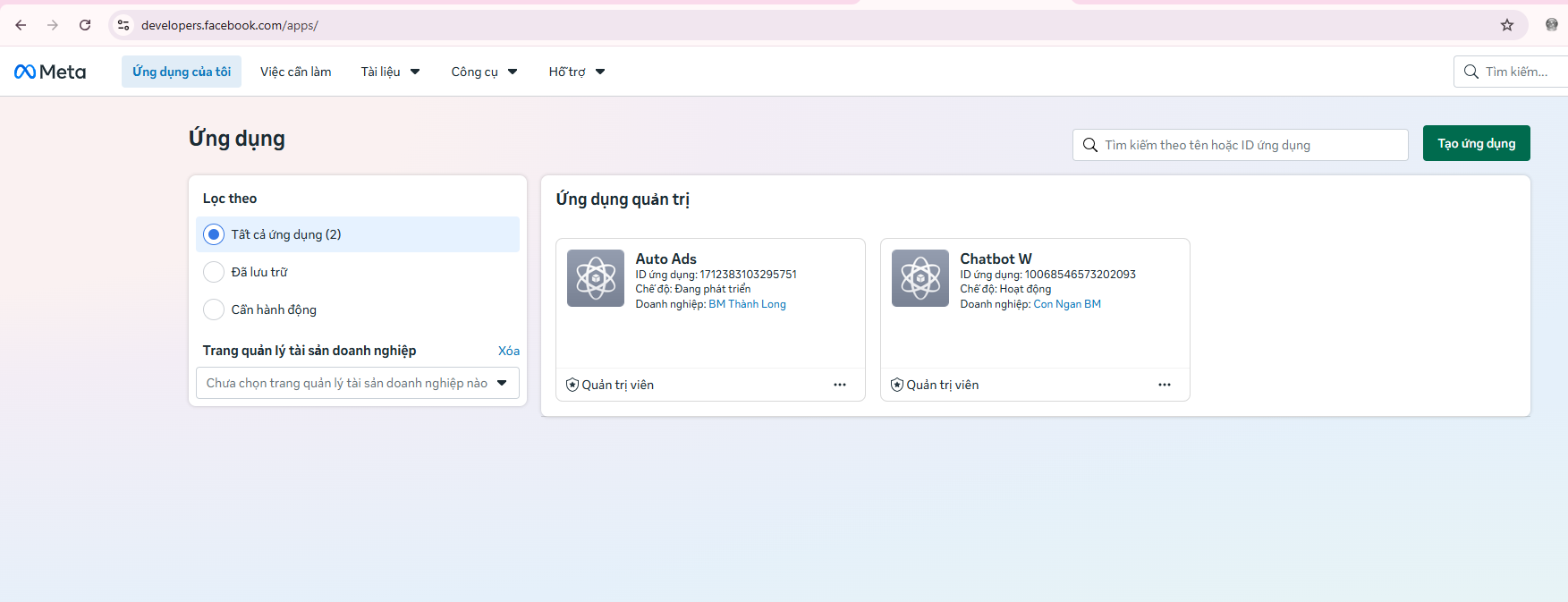The width and height of the screenshot is (1568, 602).
Task: Open the Auto Ads app icon
Action: (x=596, y=278)
